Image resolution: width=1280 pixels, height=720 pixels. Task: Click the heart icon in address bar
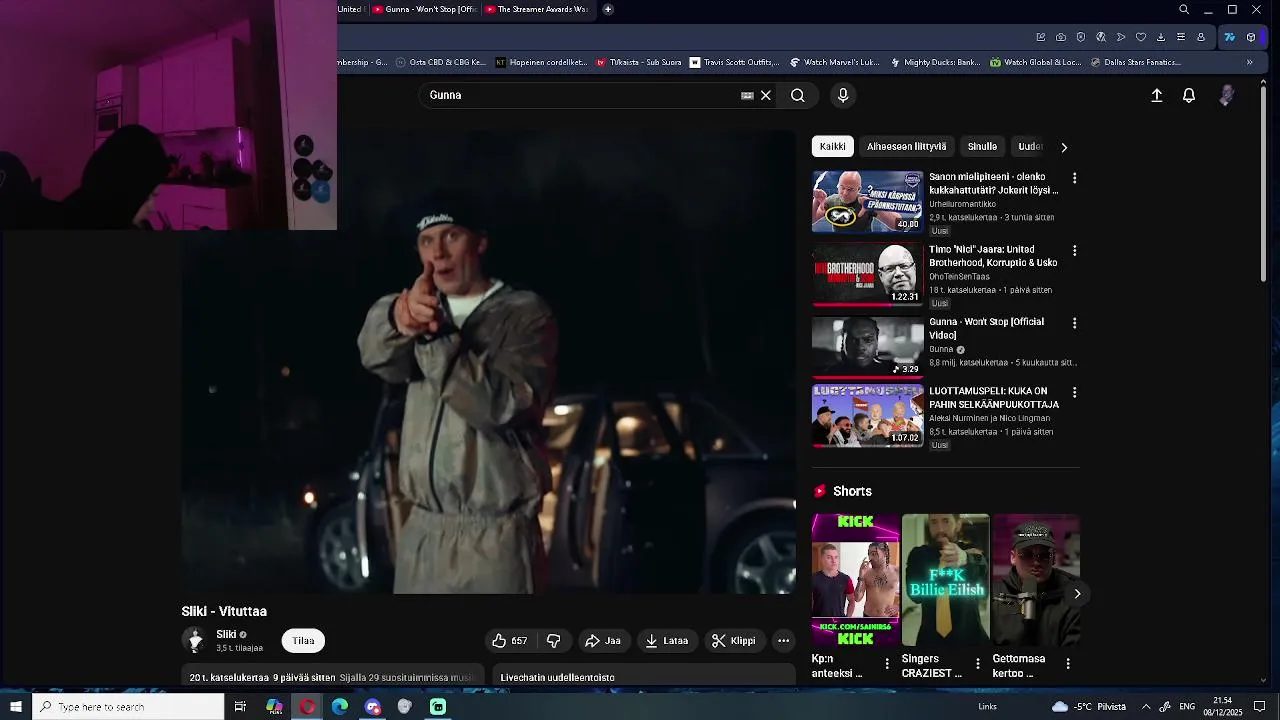1141,37
